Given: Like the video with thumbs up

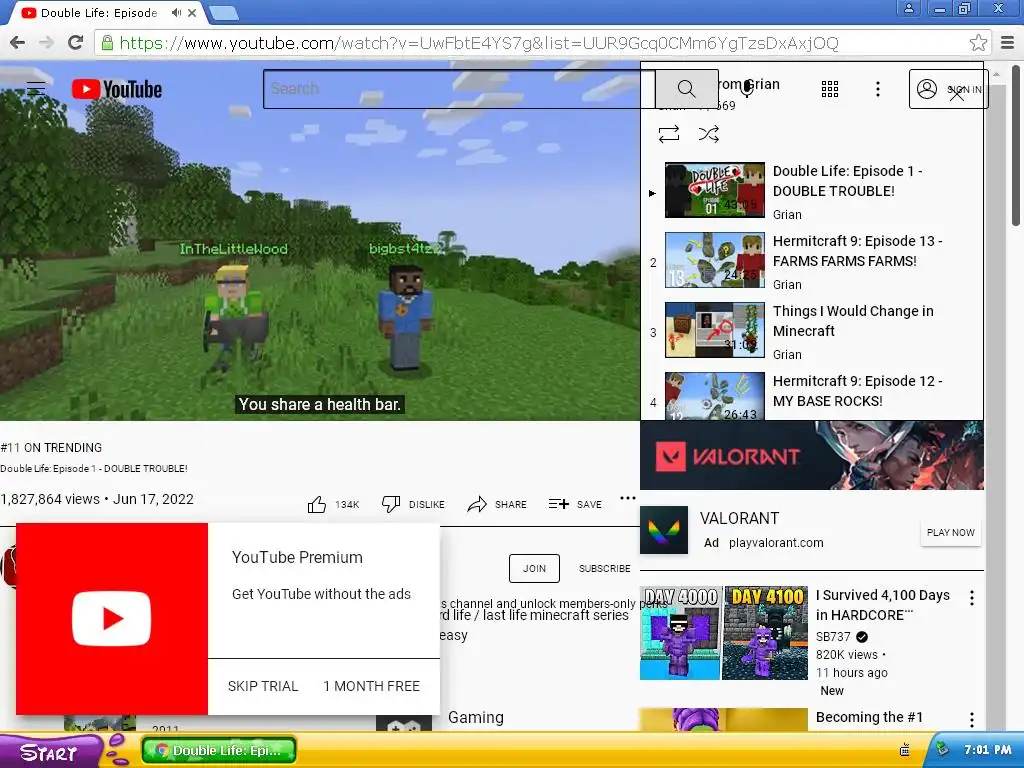Looking at the screenshot, I should (x=317, y=504).
